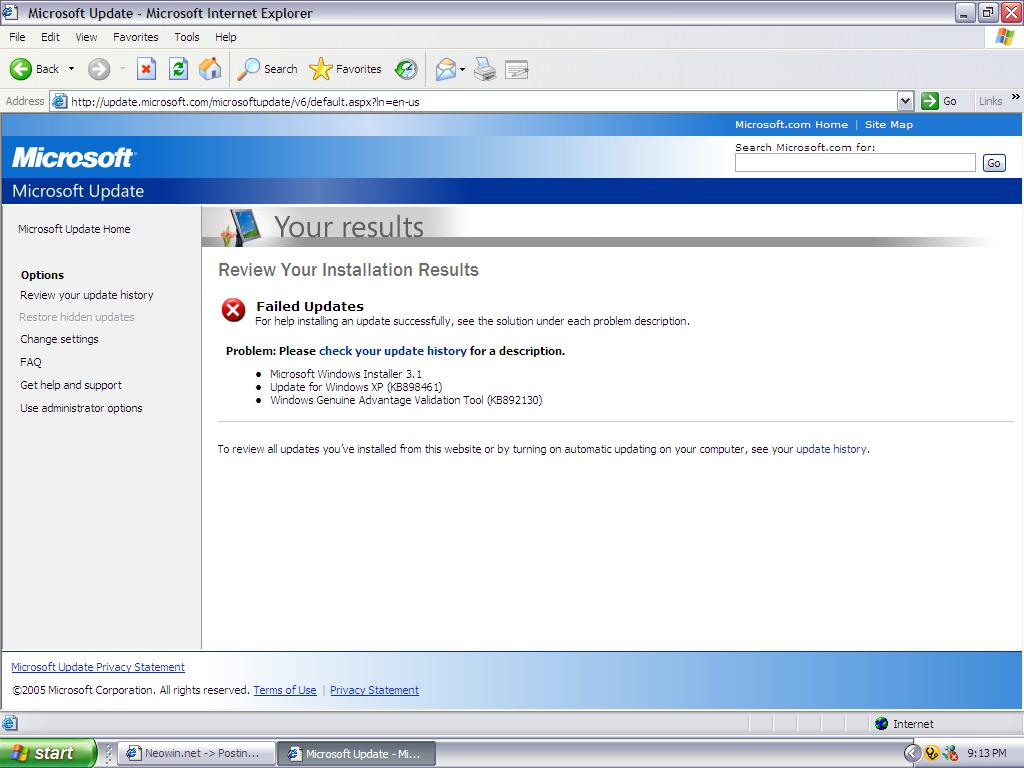Screen dimensions: 1024x768
Task: Open the Back history dropdown arrow
Action: click(71, 69)
